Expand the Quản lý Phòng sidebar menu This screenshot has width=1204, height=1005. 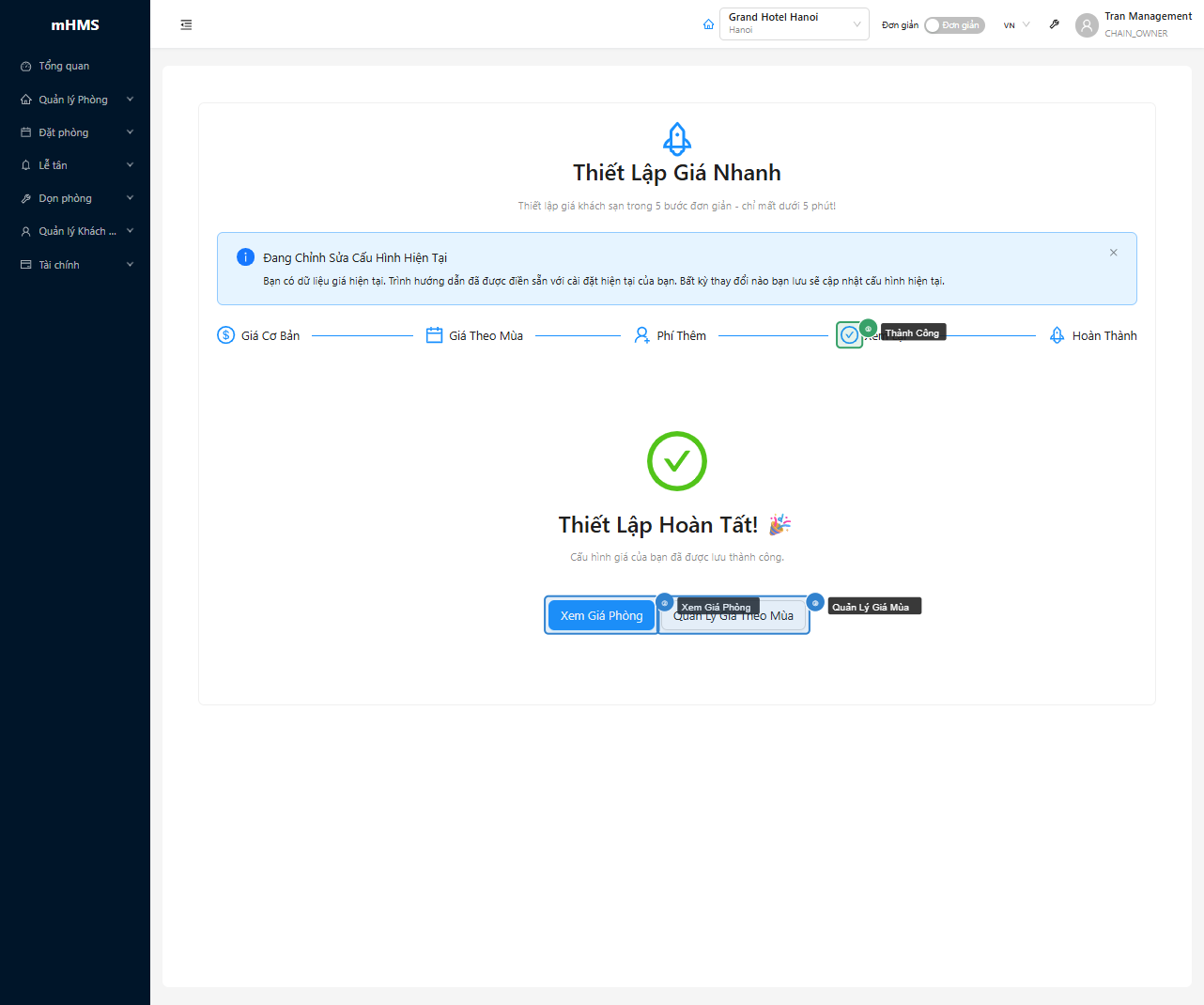(75, 100)
